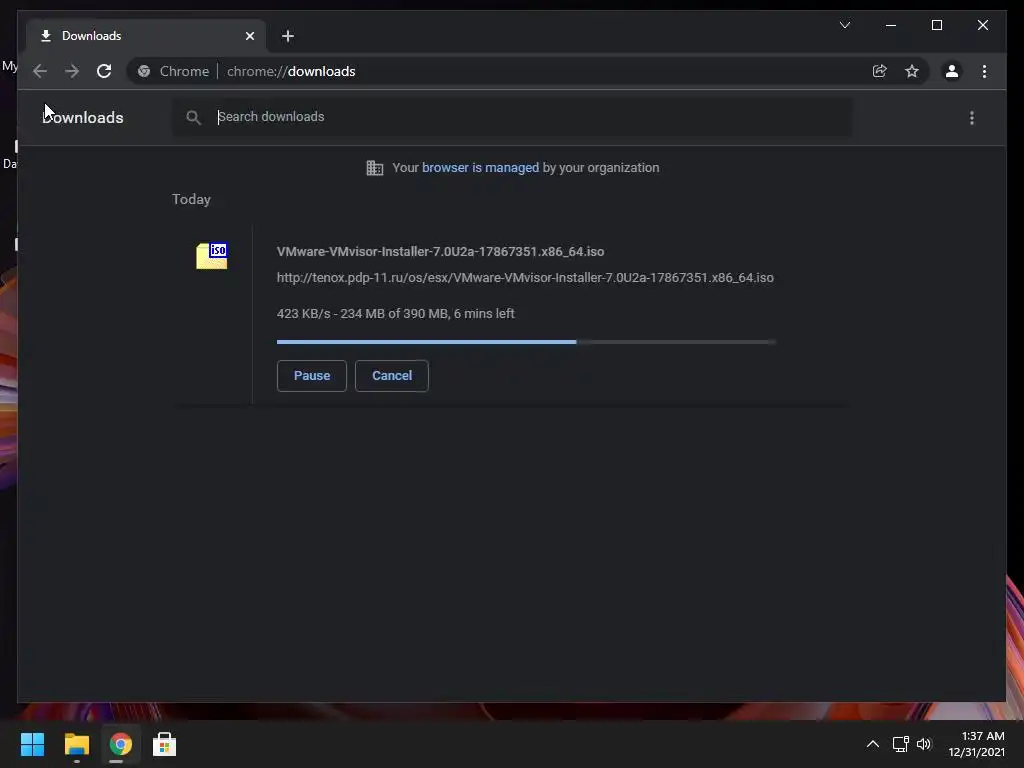
Task: Reload the downloads page
Action: [104, 71]
